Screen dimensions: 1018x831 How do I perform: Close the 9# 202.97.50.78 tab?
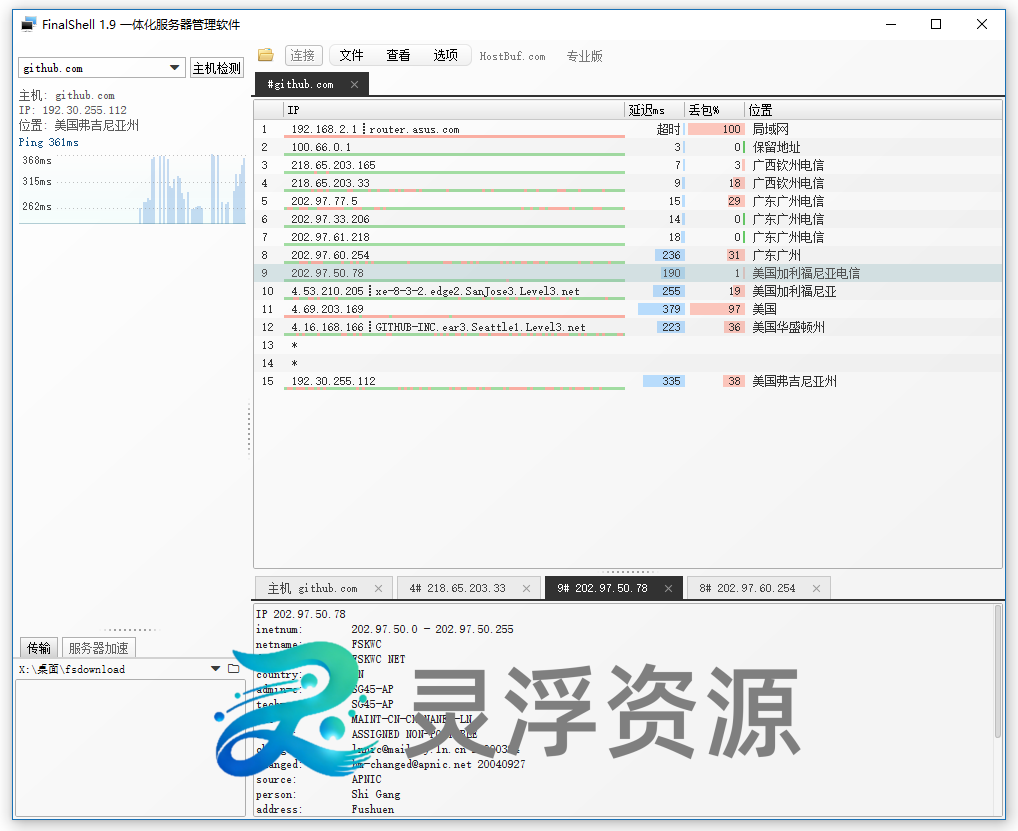(x=668, y=588)
